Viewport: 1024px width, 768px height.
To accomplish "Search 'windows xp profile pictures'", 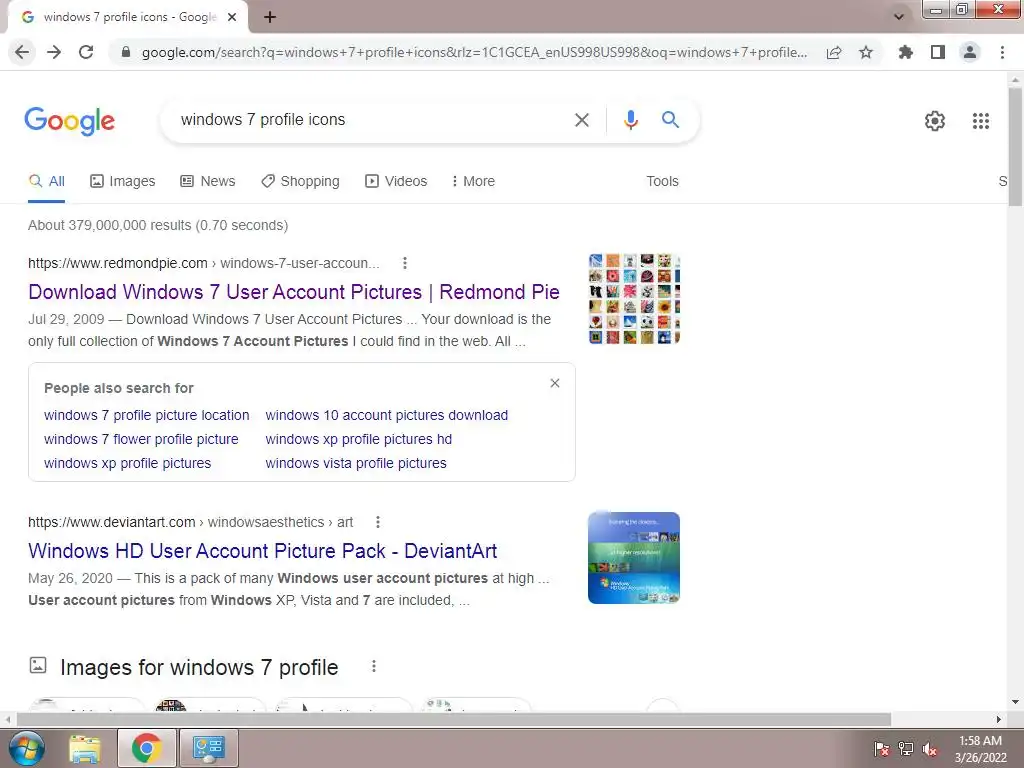I will [x=127, y=463].
